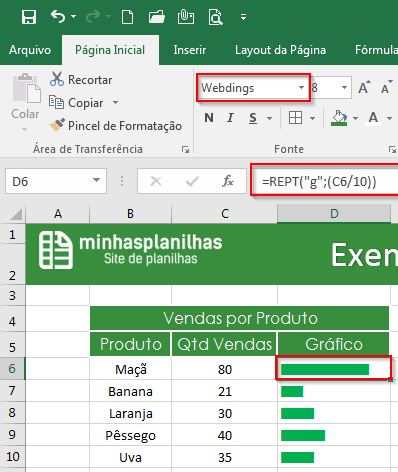Open the font size dropdown
398x472 pixels.
tap(344, 88)
